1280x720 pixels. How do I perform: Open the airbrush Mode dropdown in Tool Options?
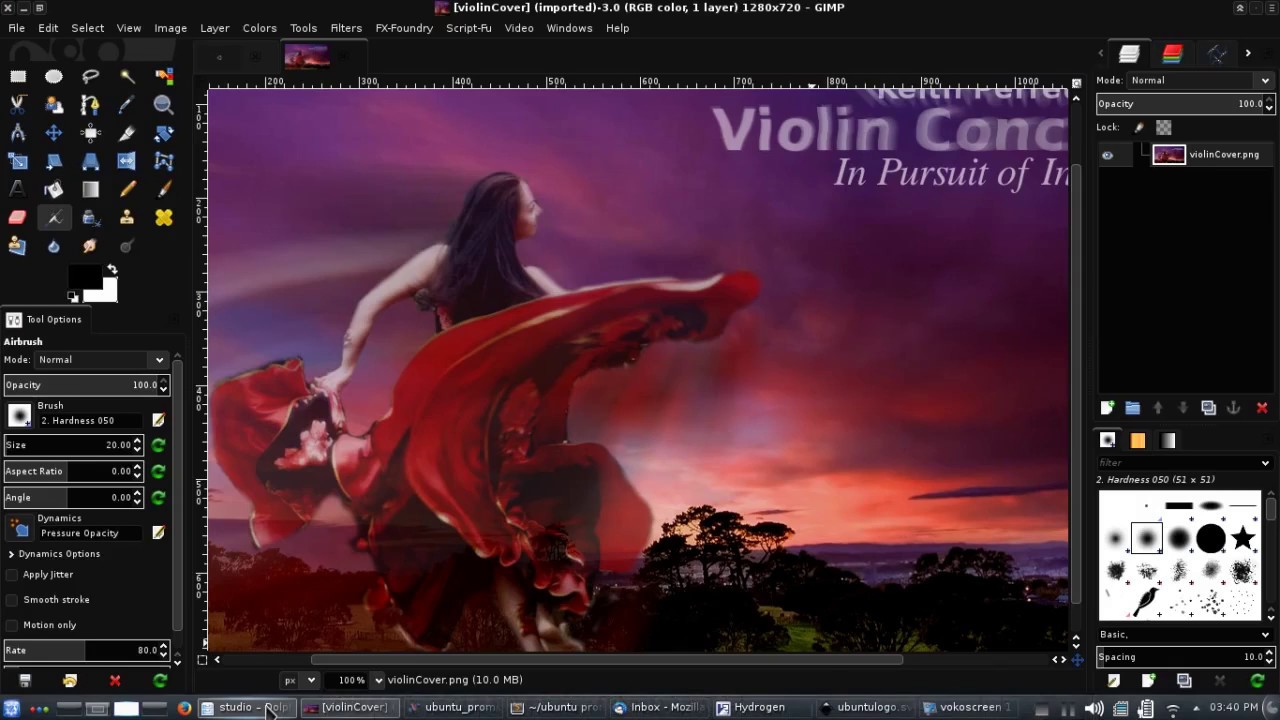[101, 360]
